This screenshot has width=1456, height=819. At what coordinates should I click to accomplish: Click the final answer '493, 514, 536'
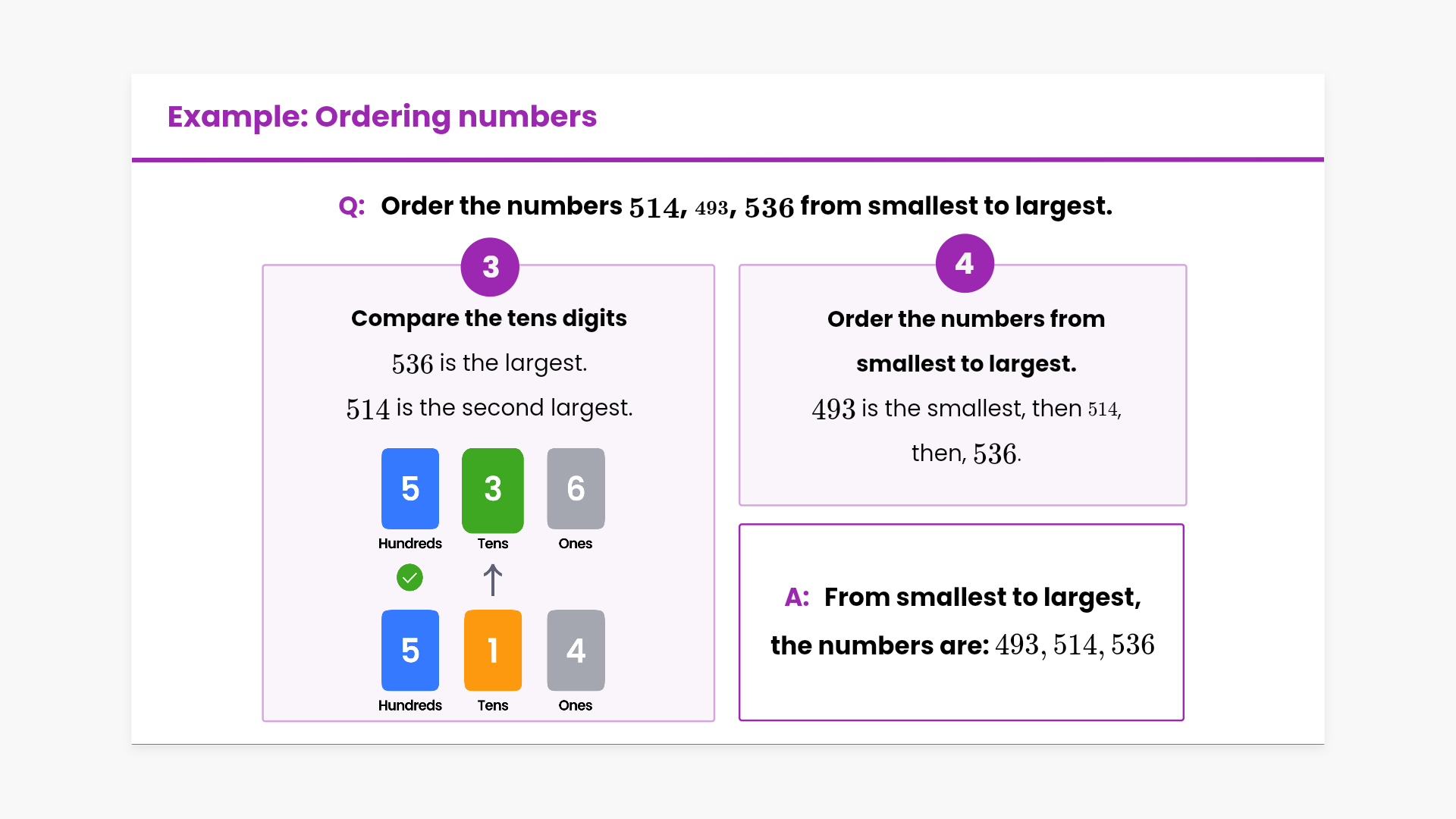(x=1075, y=645)
